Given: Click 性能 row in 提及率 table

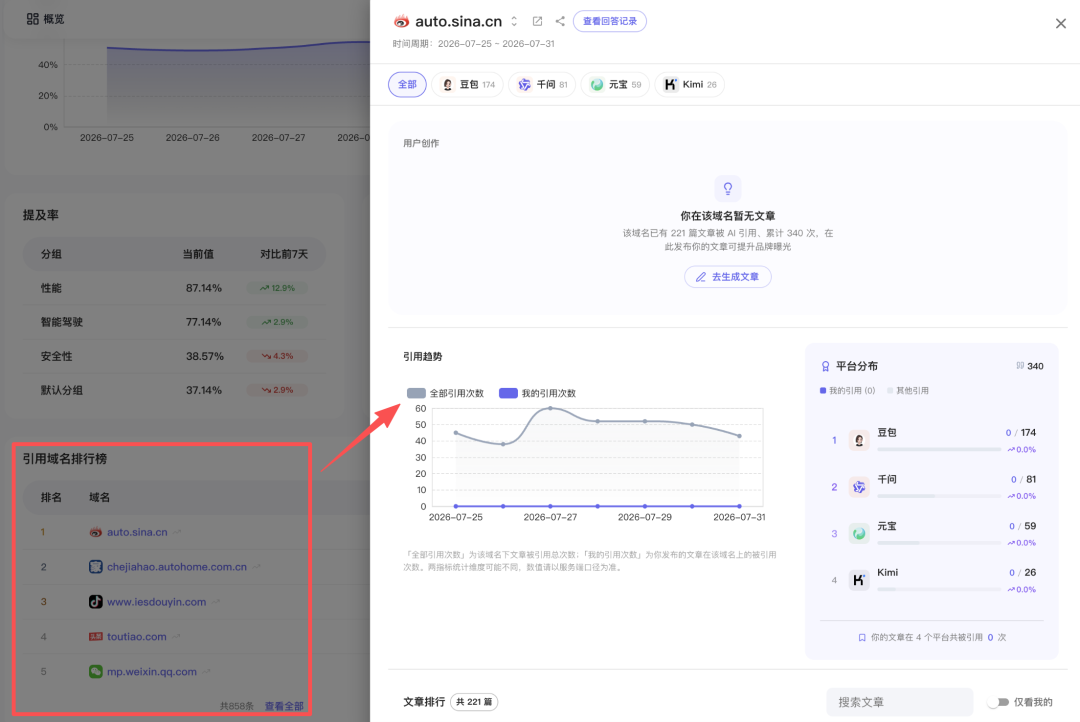Looking at the screenshot, I should coord(174,288).
